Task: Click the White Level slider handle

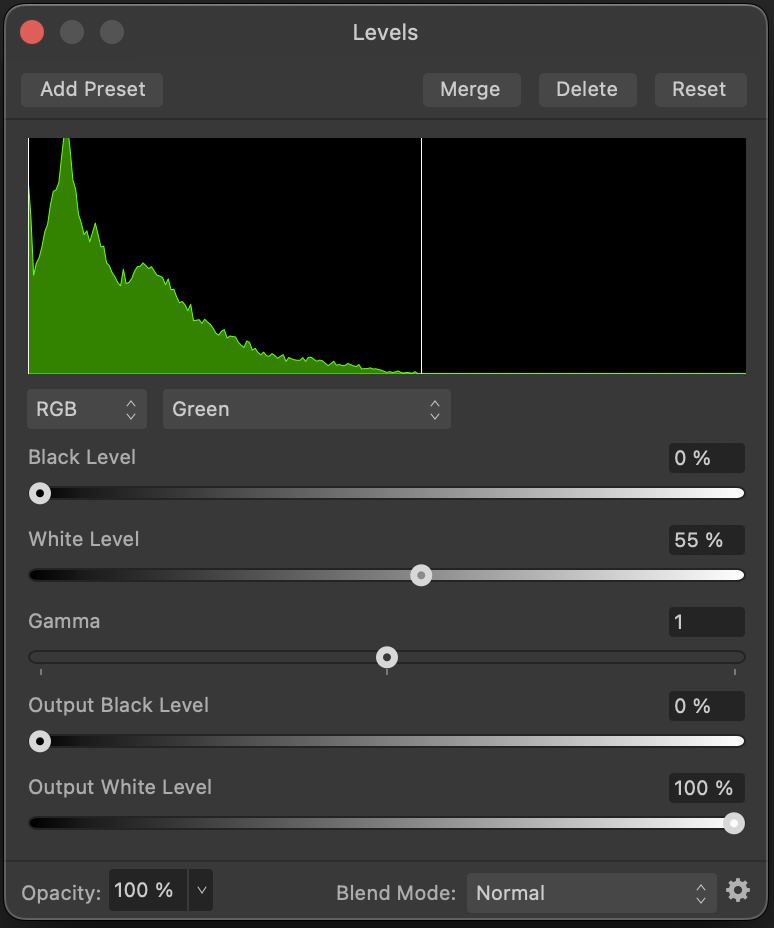Action: 421,575
